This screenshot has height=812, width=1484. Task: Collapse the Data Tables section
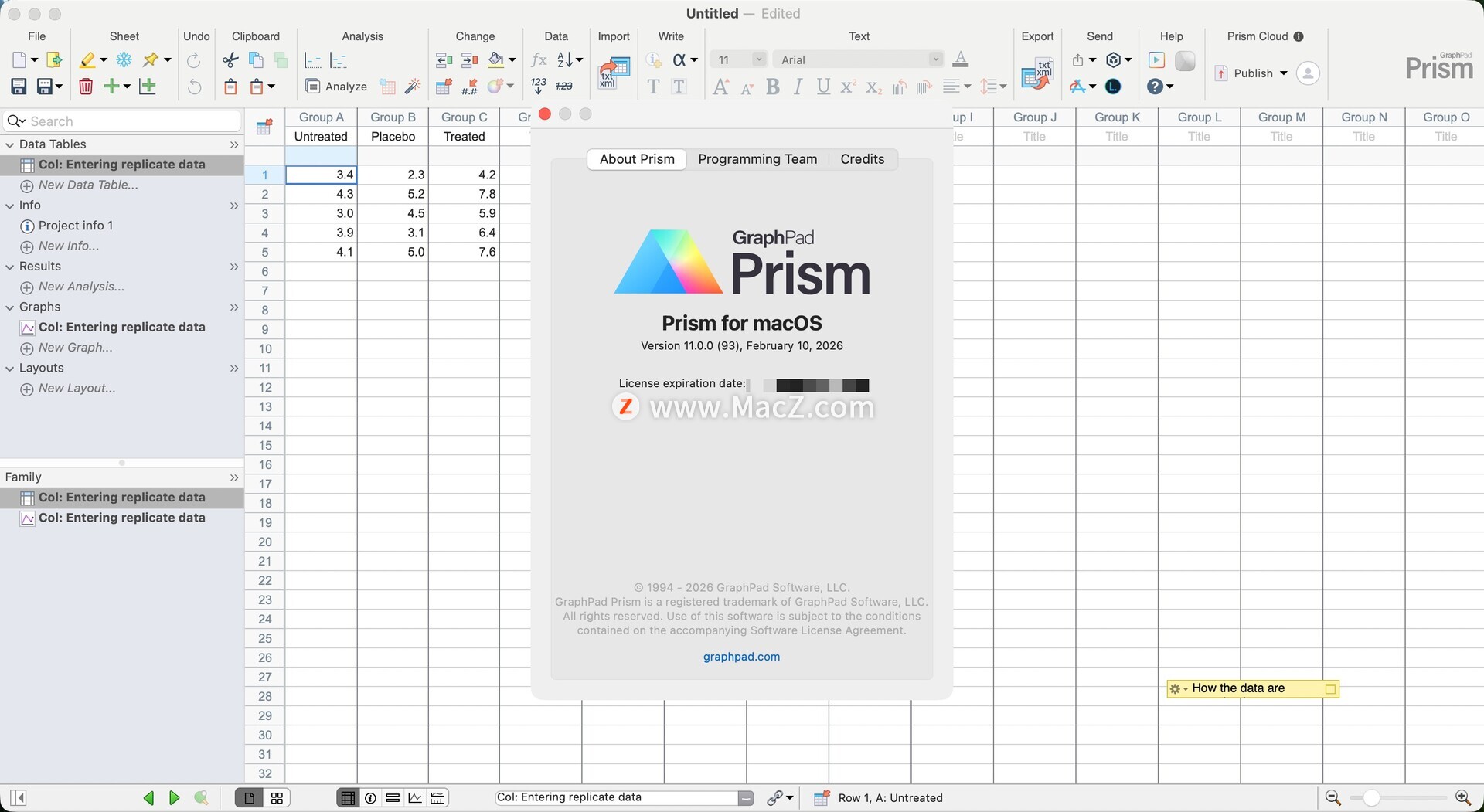point(10,144)
